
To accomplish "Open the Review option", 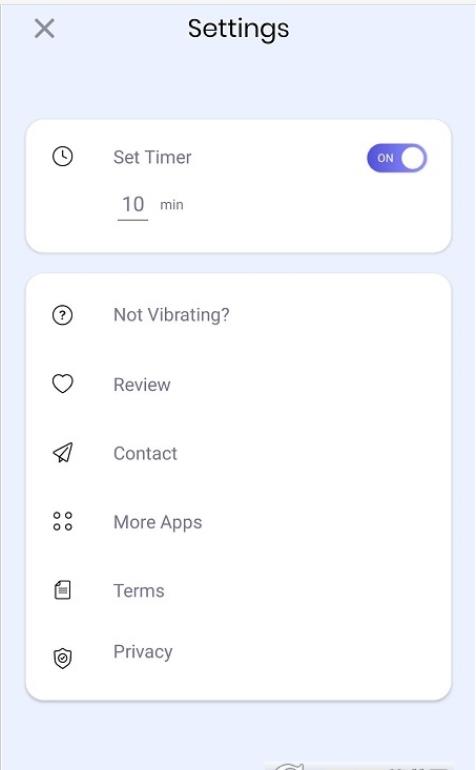I will (238, 384).
